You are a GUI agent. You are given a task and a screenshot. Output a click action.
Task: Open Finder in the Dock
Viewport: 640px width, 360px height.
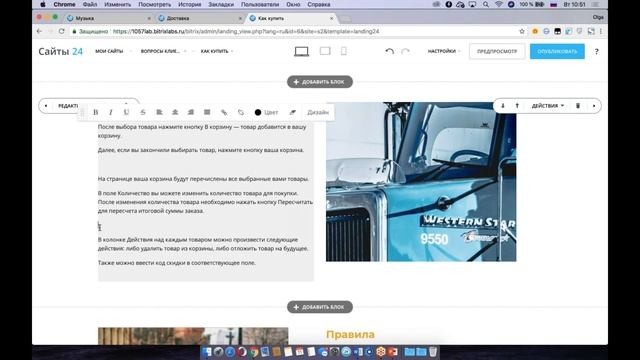(207, 352)
